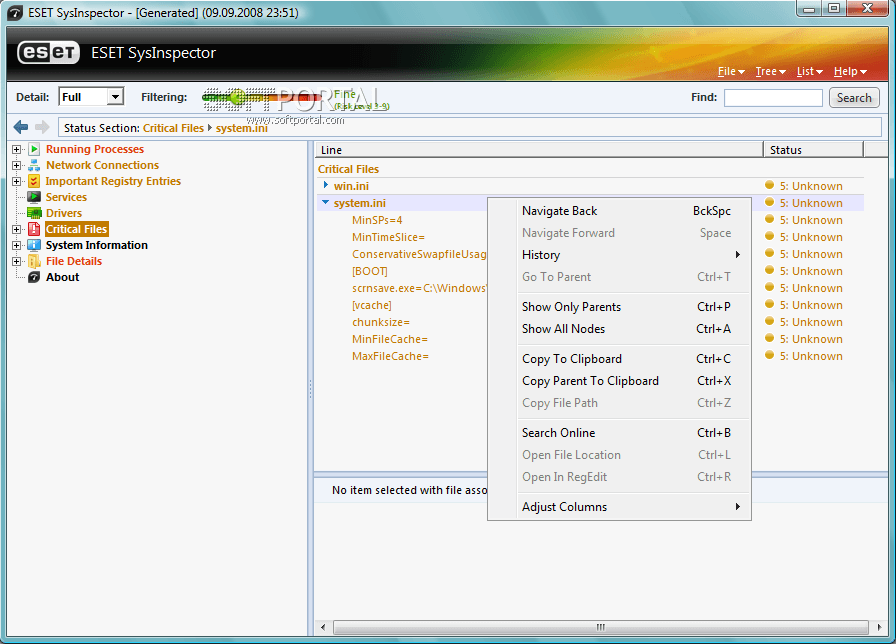Click the File Details icon
This screenshot has width=896, height=644.
[34, 261]
